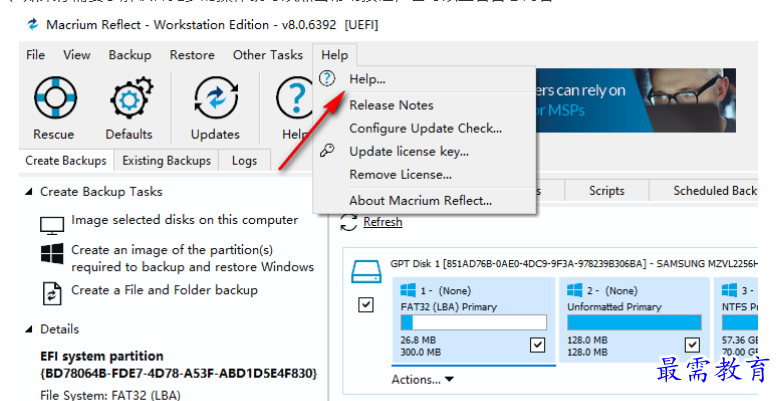Switch to the Scripts tab
This screenshot has height=401, width=778.
606,191
